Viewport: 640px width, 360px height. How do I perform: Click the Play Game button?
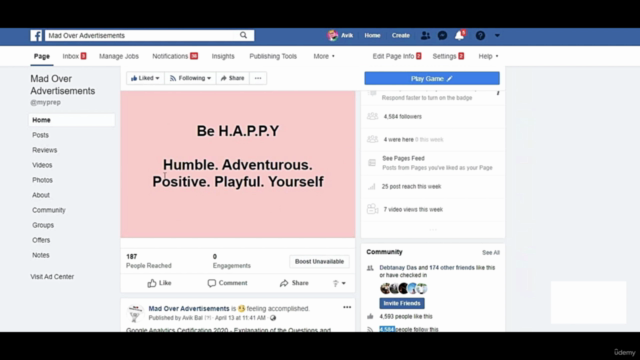tap(432, 78)
